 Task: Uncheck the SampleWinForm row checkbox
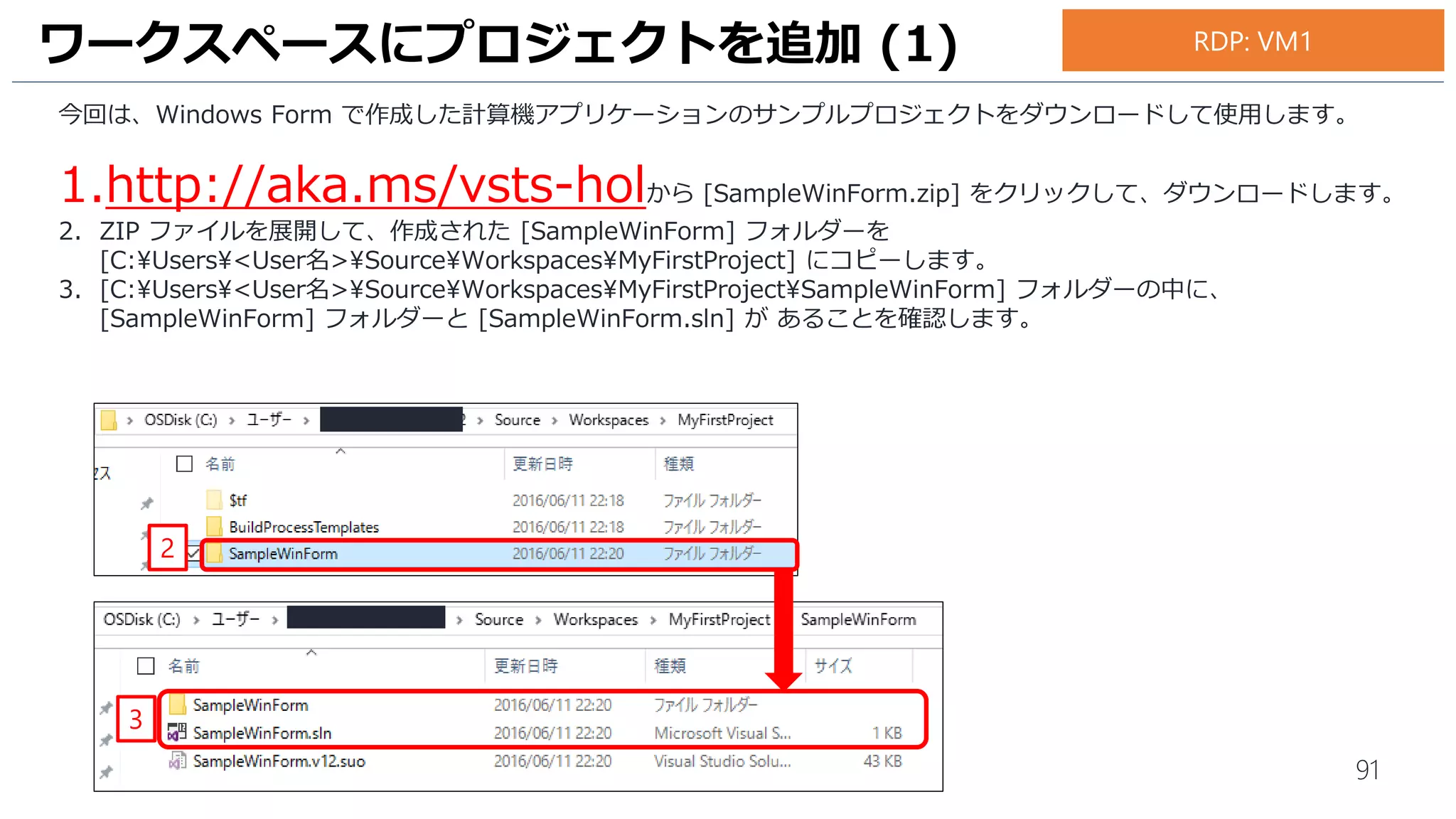193,553
